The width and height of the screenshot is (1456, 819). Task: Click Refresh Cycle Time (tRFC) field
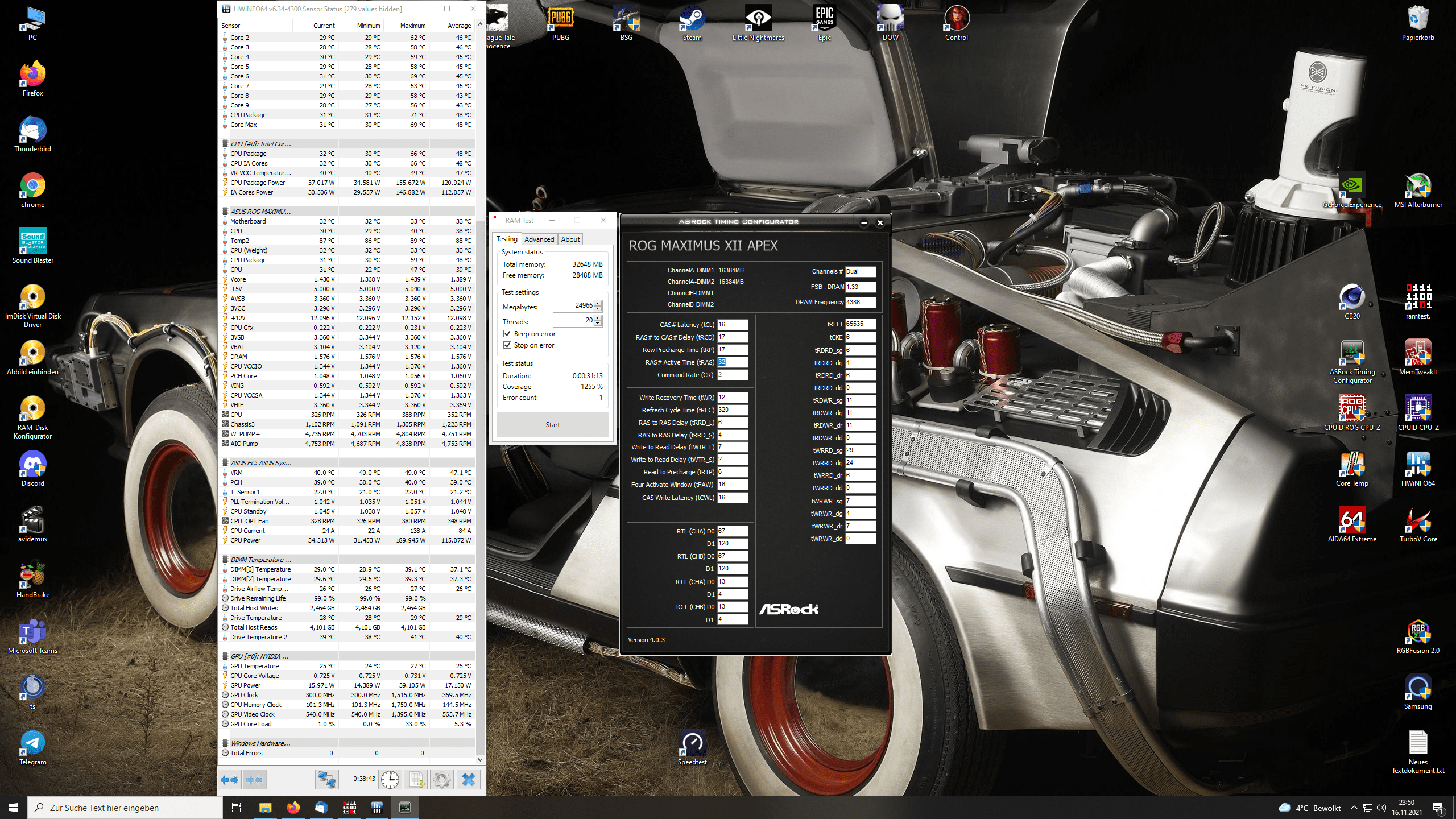733,410
